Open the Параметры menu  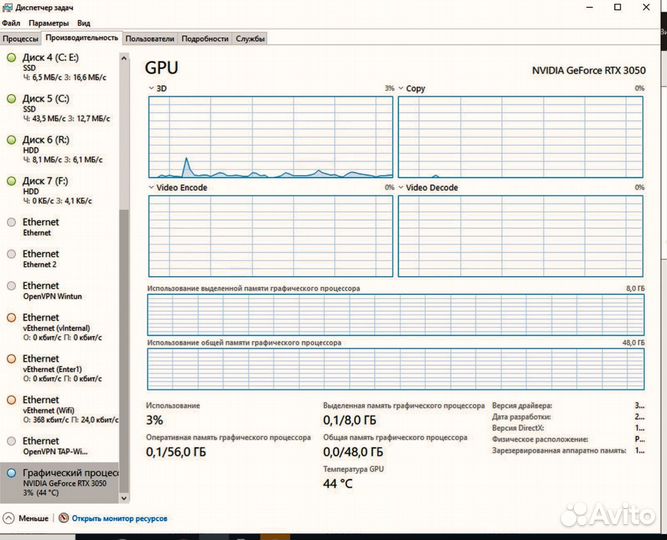(x=49, y=22)
